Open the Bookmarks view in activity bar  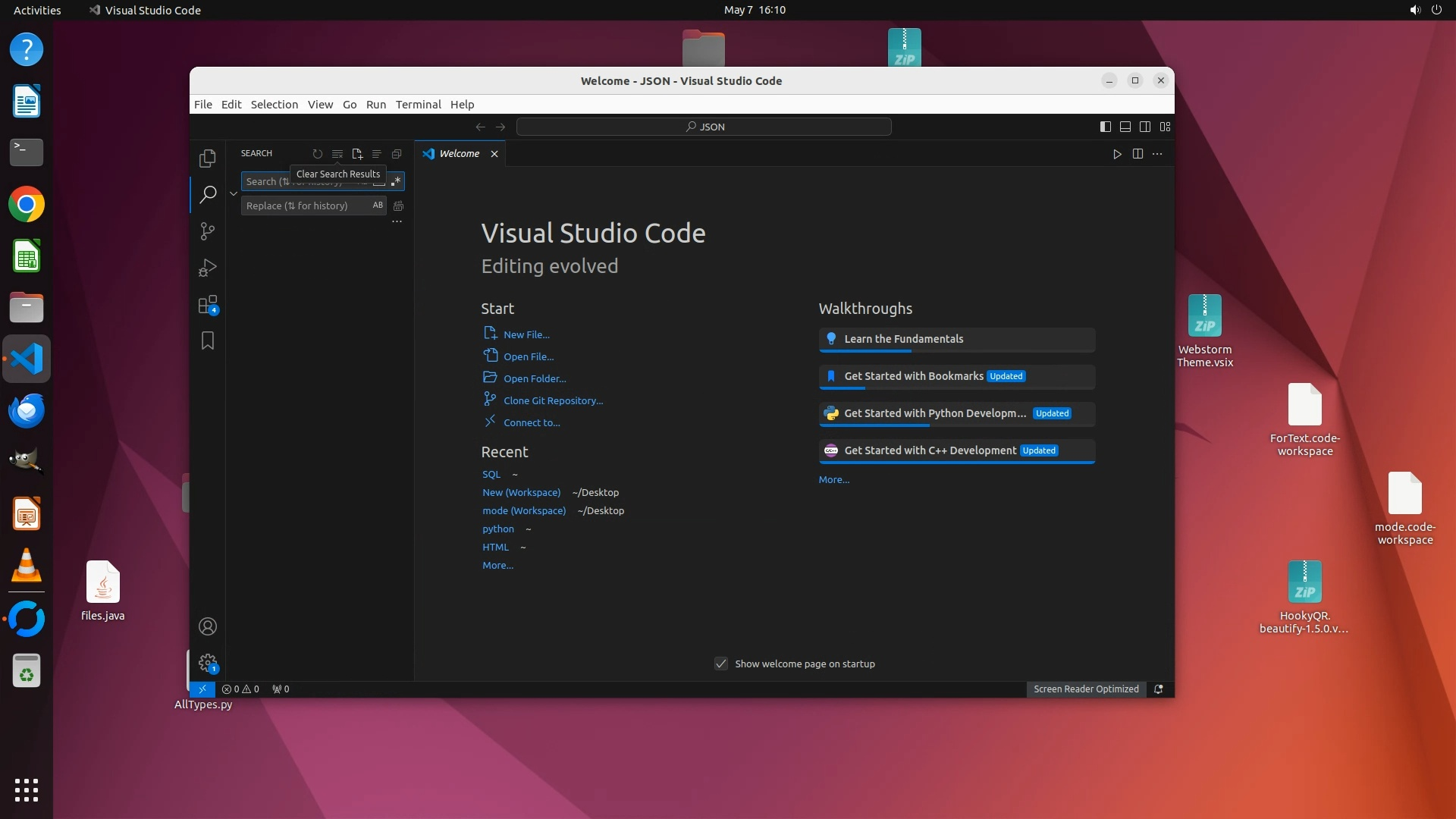pyautogui.click(x=207, y=341)
